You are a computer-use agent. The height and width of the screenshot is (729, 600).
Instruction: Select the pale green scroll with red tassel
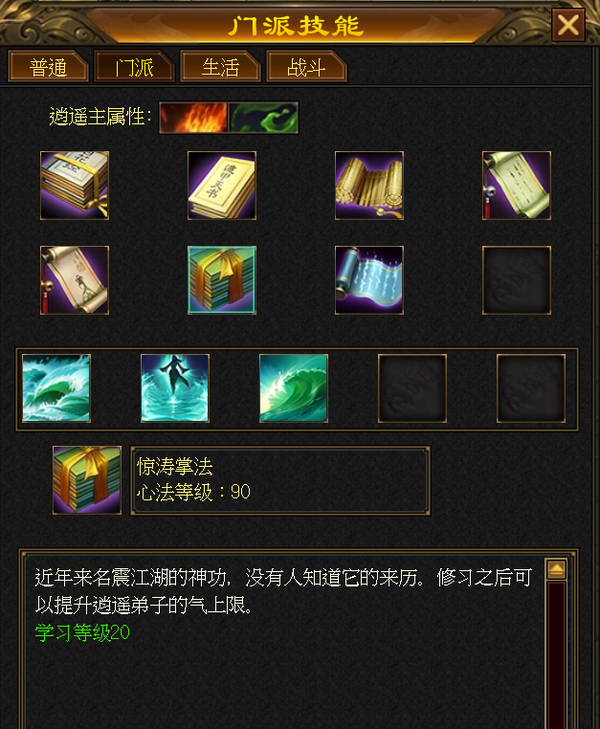tap(516, 185)
